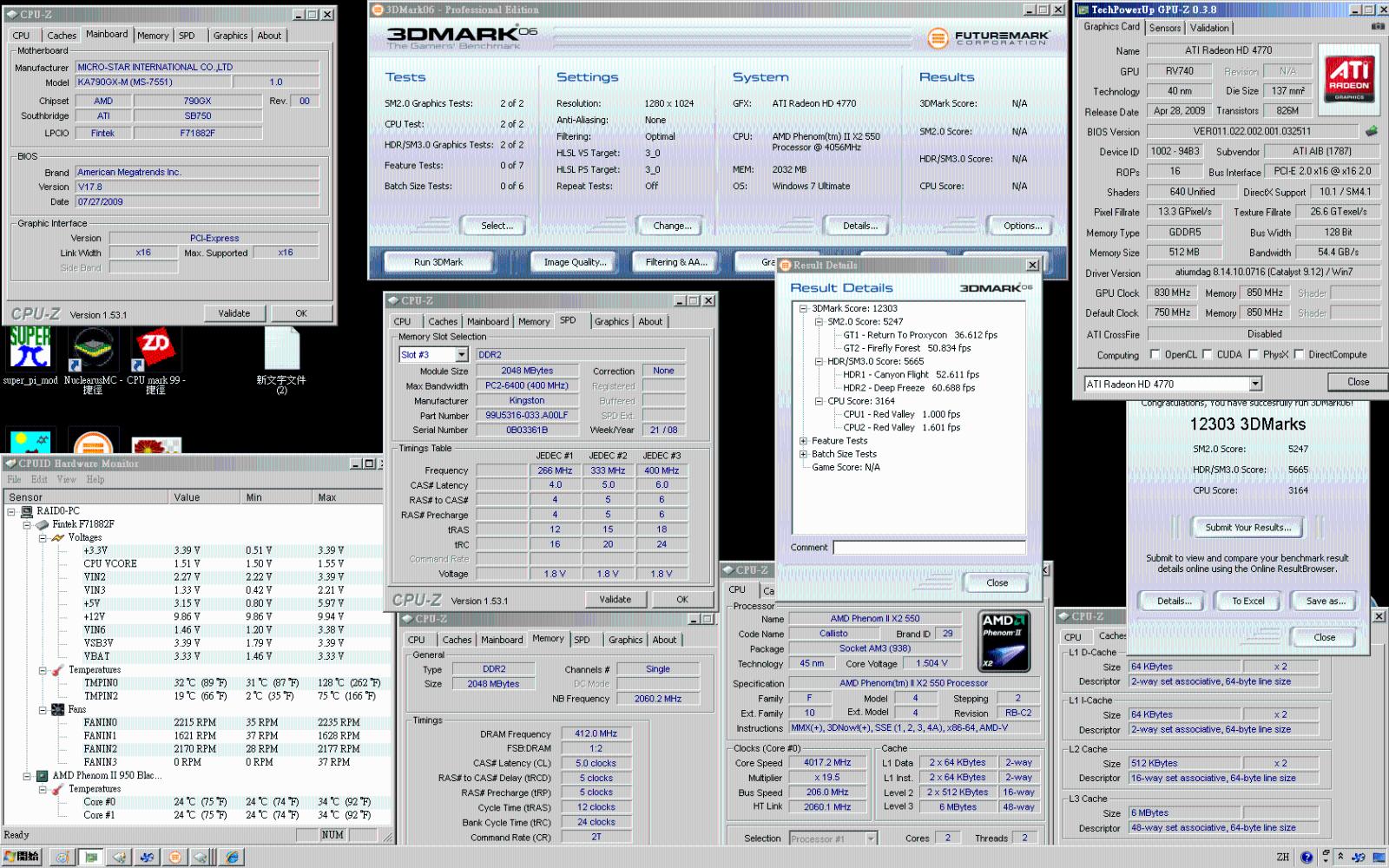Click the BIOS save chip icon in GPU-Z
This screenshot has width=1389, height=868.
tap(1372, 131)
